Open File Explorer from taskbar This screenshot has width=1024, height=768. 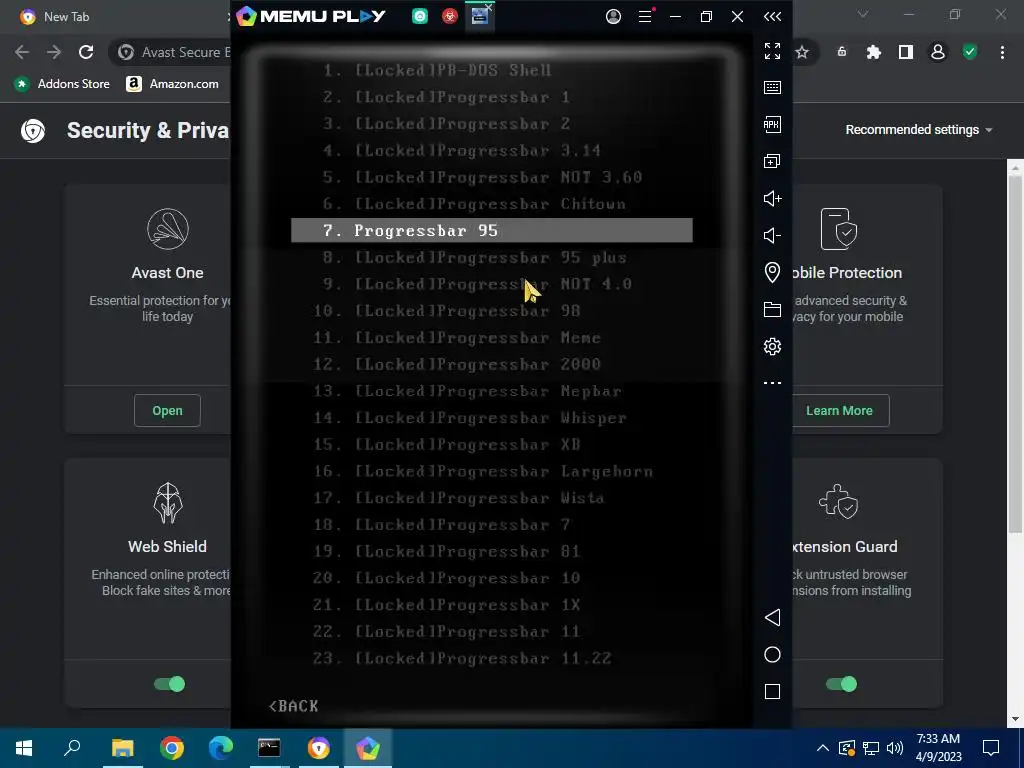pyautogui.click(x=122, y=748)
